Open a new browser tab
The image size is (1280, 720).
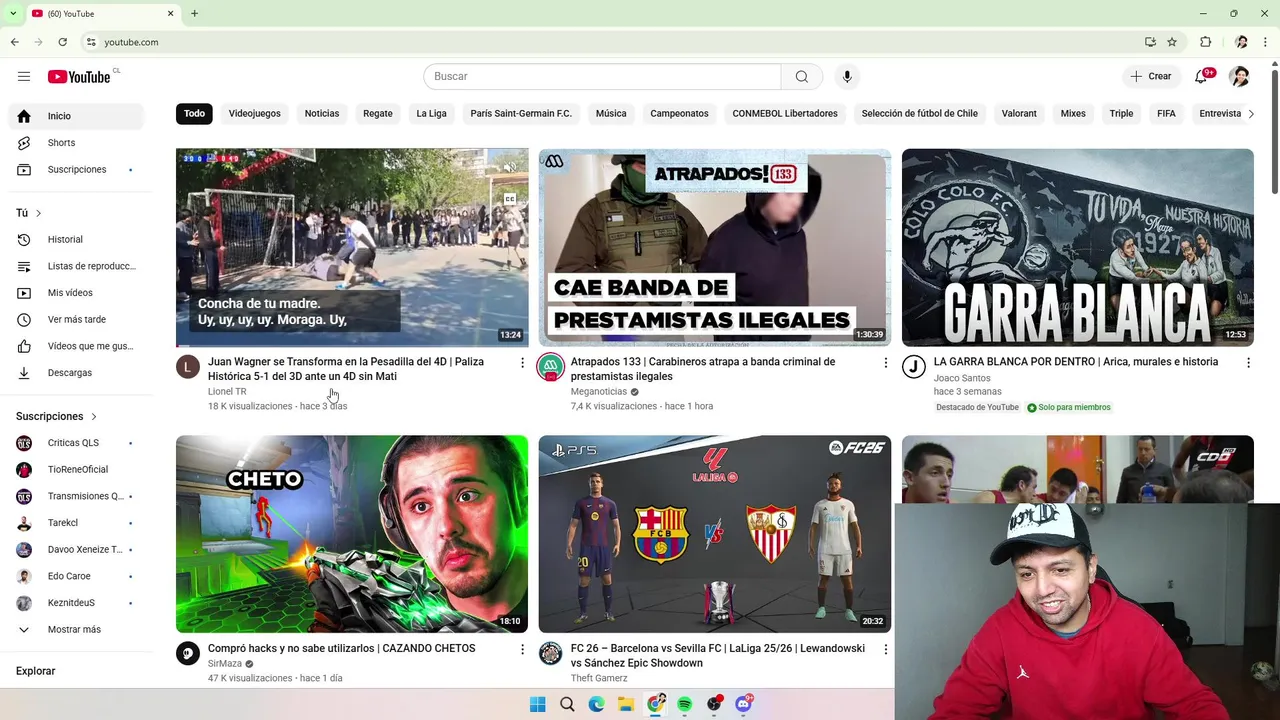click(x=194, y=14)
